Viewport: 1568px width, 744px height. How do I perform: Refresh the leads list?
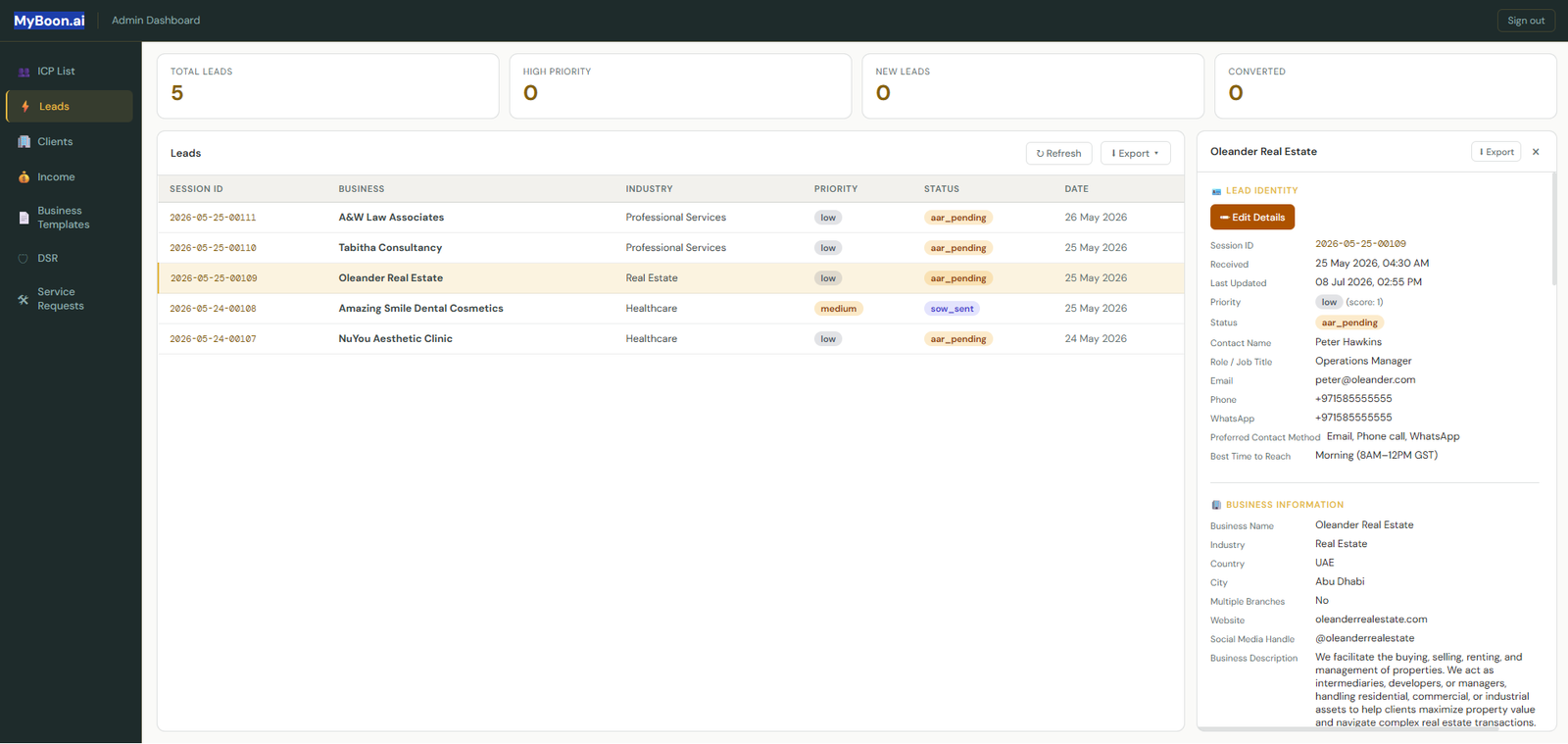tap(1059, 154)
